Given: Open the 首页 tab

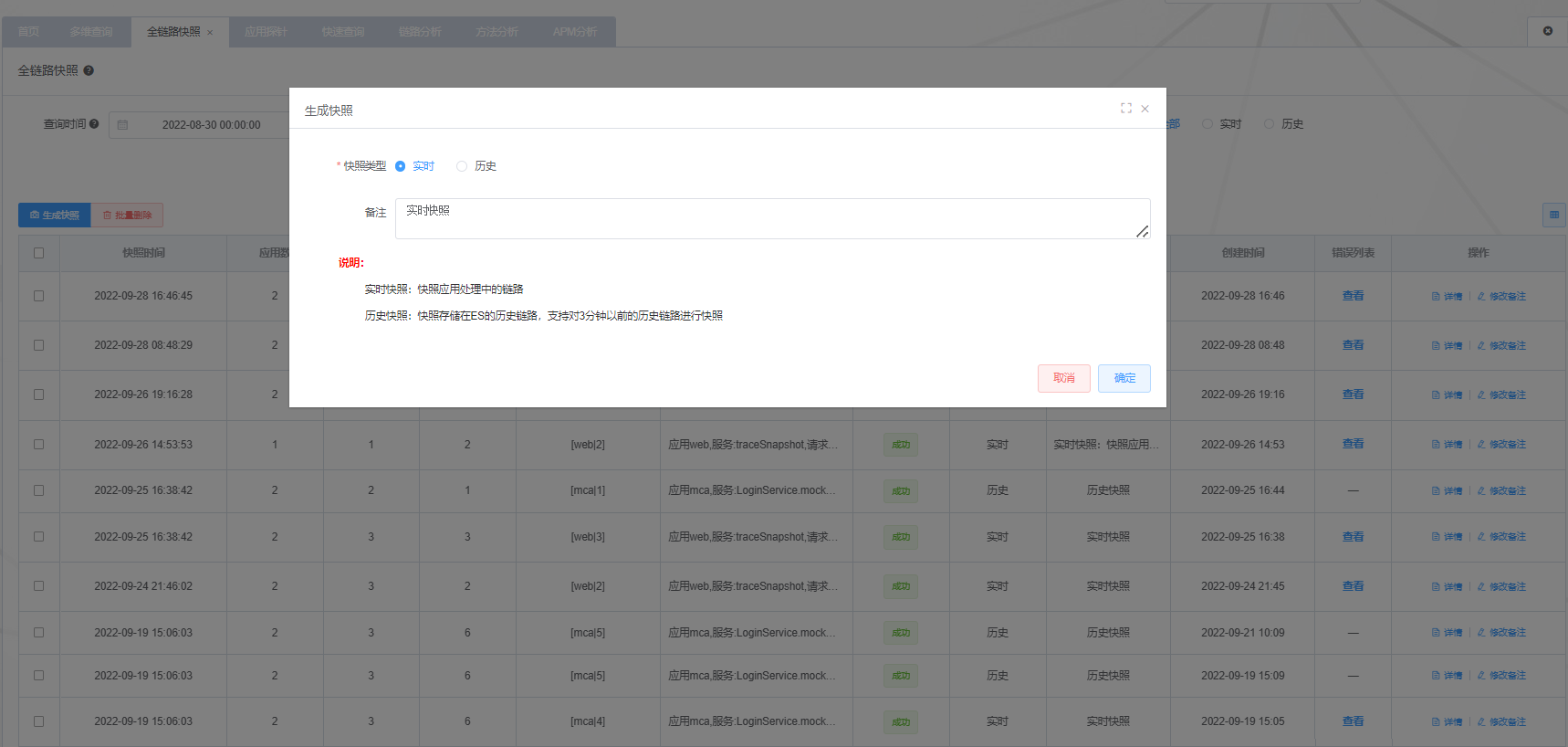Looking at the screenshot, I should tap(28, 32).
